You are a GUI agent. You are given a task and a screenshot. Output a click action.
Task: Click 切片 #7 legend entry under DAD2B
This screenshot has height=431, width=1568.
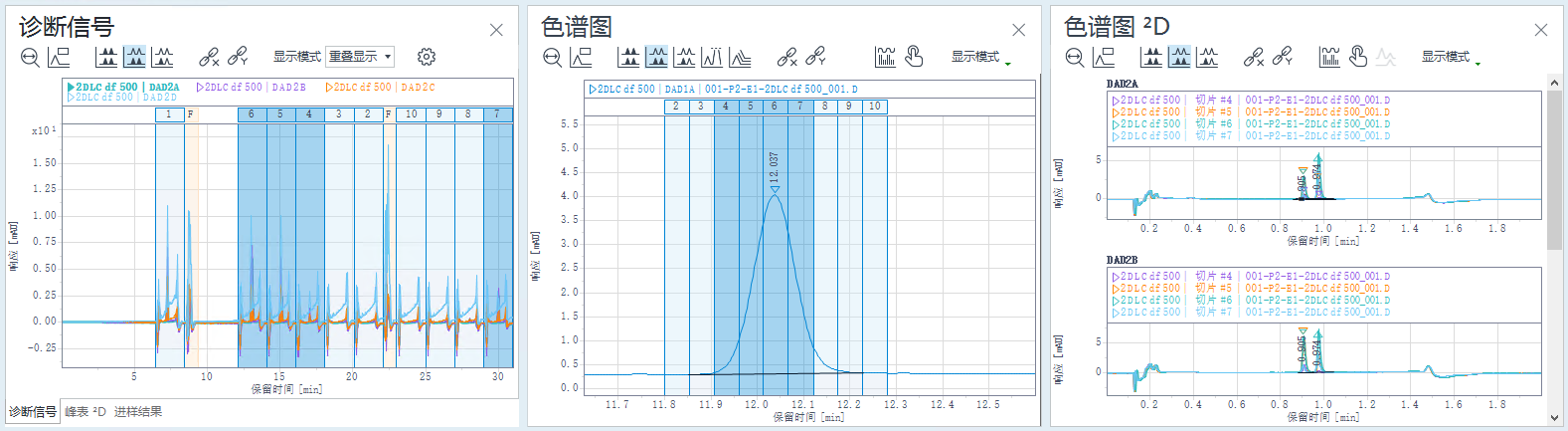click(x=1251, y=312)
